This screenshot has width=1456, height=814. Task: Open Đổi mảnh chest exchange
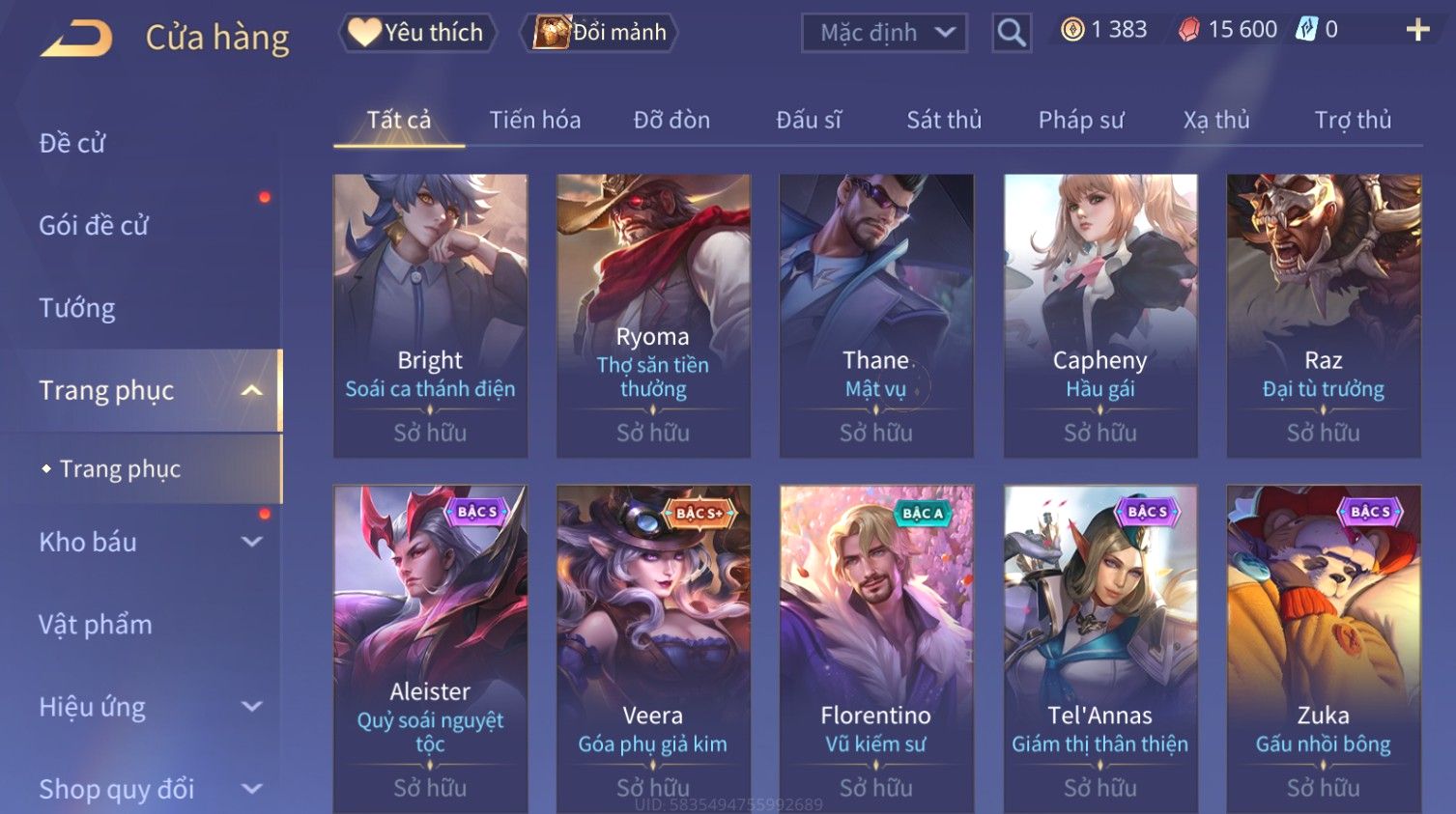point(598,33)
